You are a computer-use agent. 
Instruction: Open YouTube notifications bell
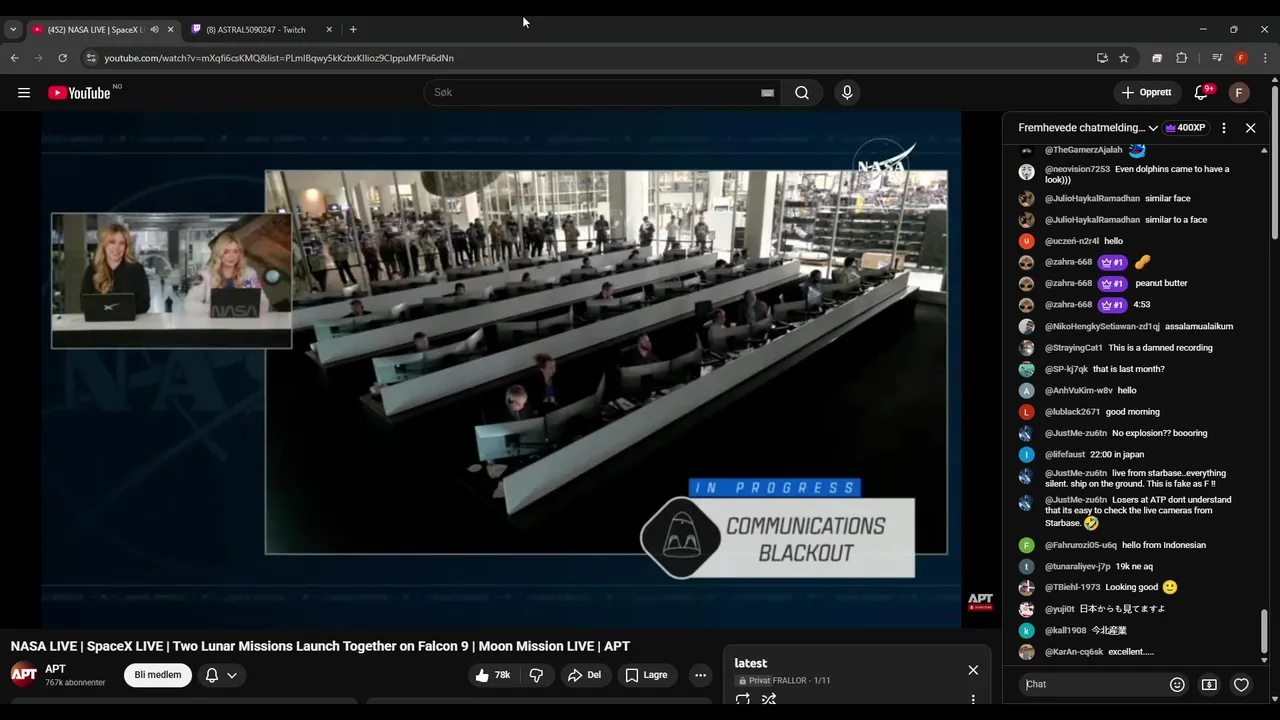pyautogui.click(x=1202, y=93)
